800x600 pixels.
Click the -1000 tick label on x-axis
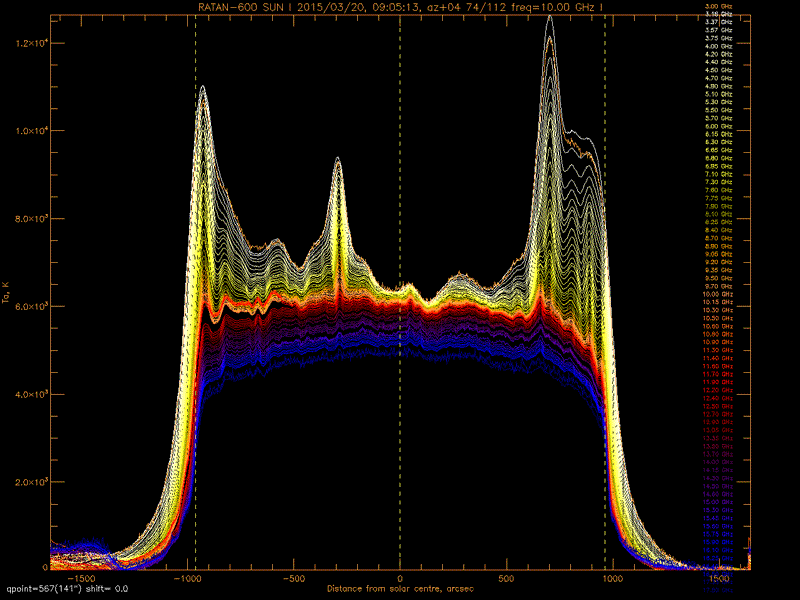(187, 578)
